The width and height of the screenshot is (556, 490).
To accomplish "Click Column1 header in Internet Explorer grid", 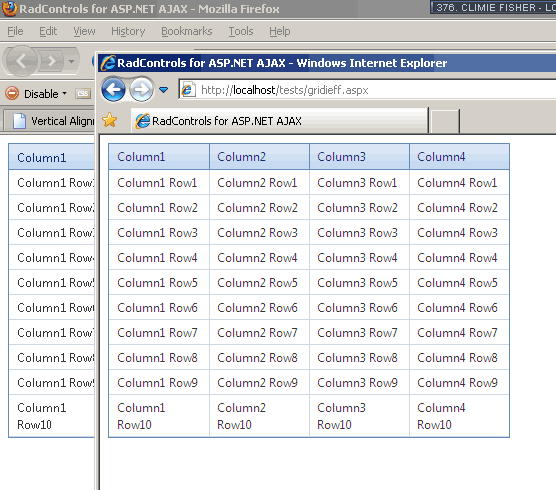I will pyautogui.click(x=159, y=157).
